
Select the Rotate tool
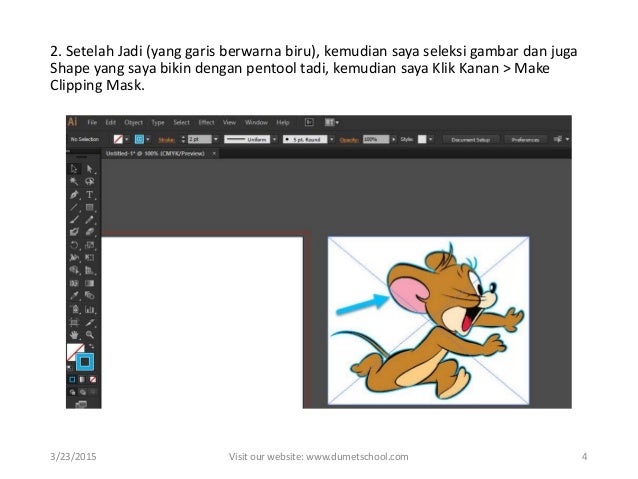click(x=74, y=245)
